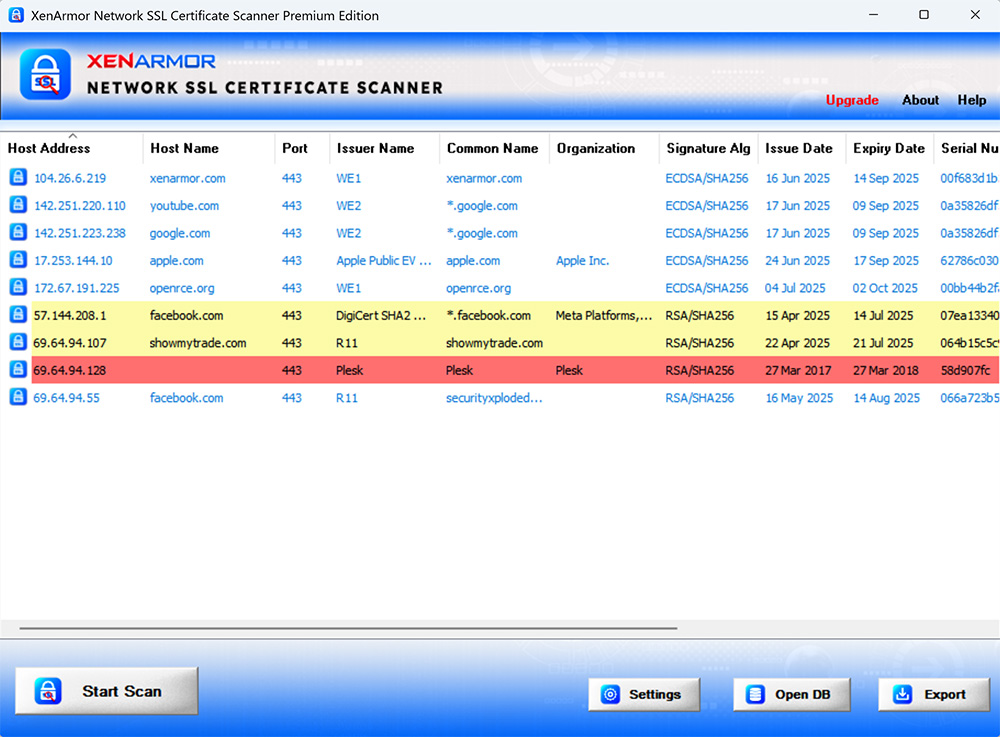Viewport: 1000px width, 737px height.
Task: Sort by Expiry Date column header
Action: click(x=890, y=149)
